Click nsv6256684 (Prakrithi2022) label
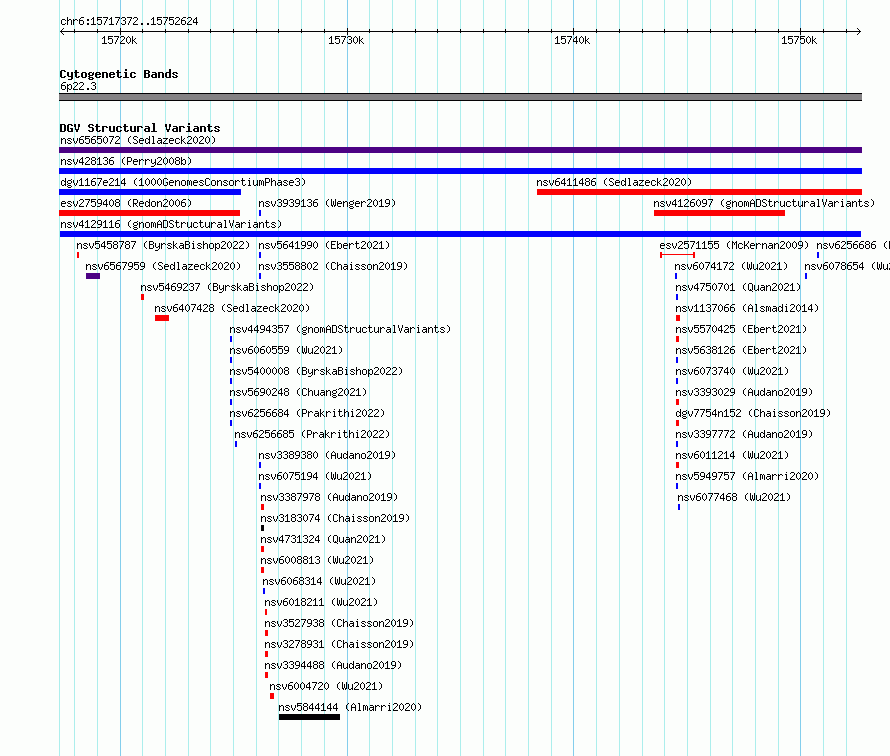Screen dimensions: 890x756 [x=307, y=413]
